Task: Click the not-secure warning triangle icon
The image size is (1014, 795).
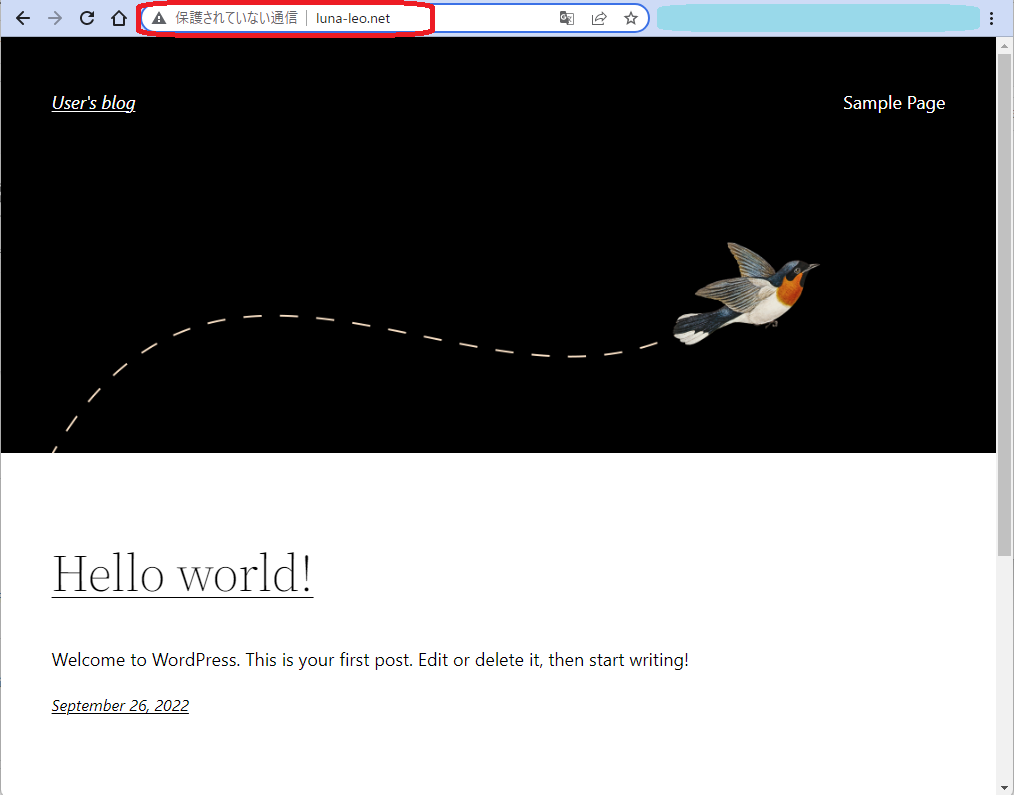Action: coord(159,18)
